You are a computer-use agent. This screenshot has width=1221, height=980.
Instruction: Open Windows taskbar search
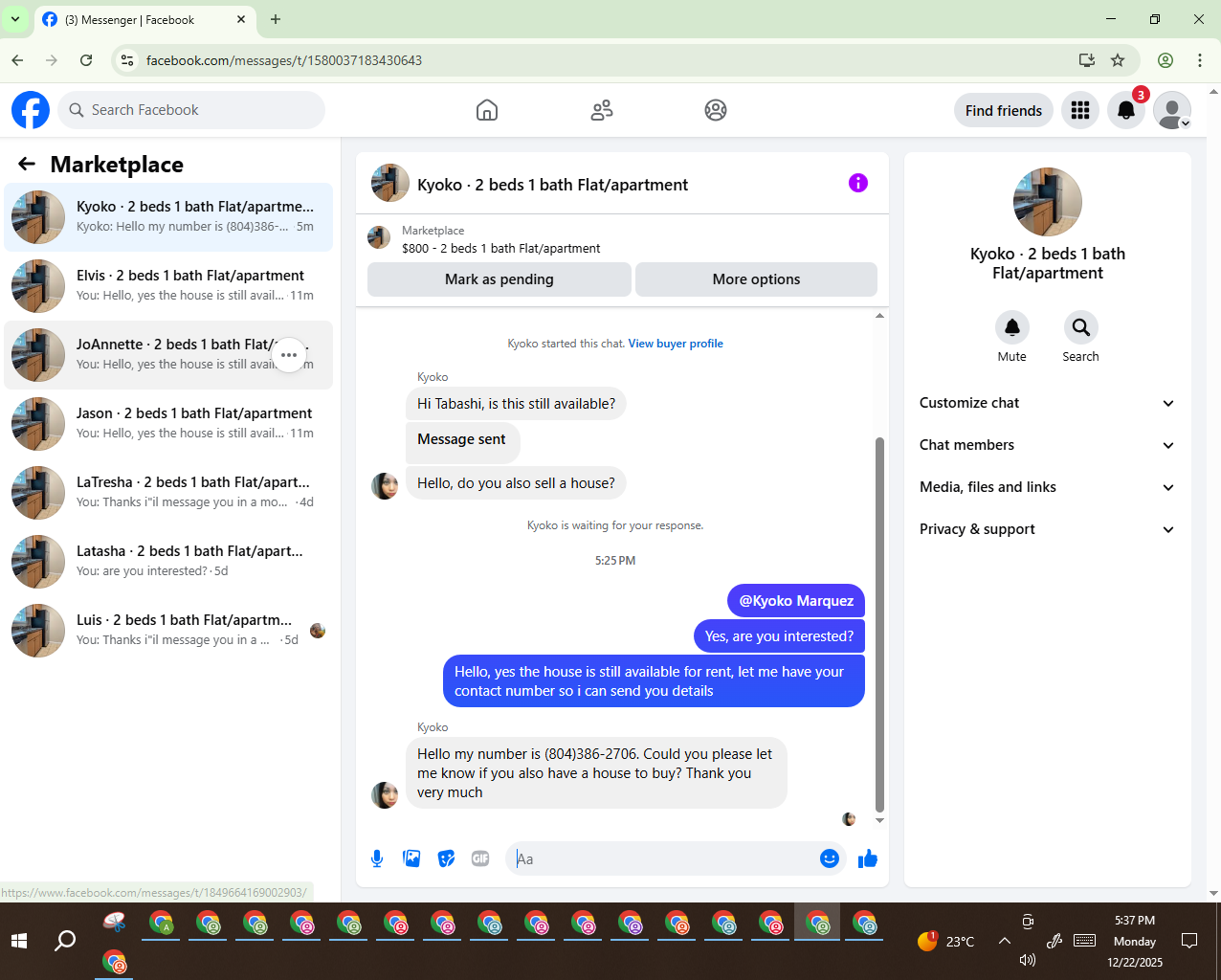point(65,941)
